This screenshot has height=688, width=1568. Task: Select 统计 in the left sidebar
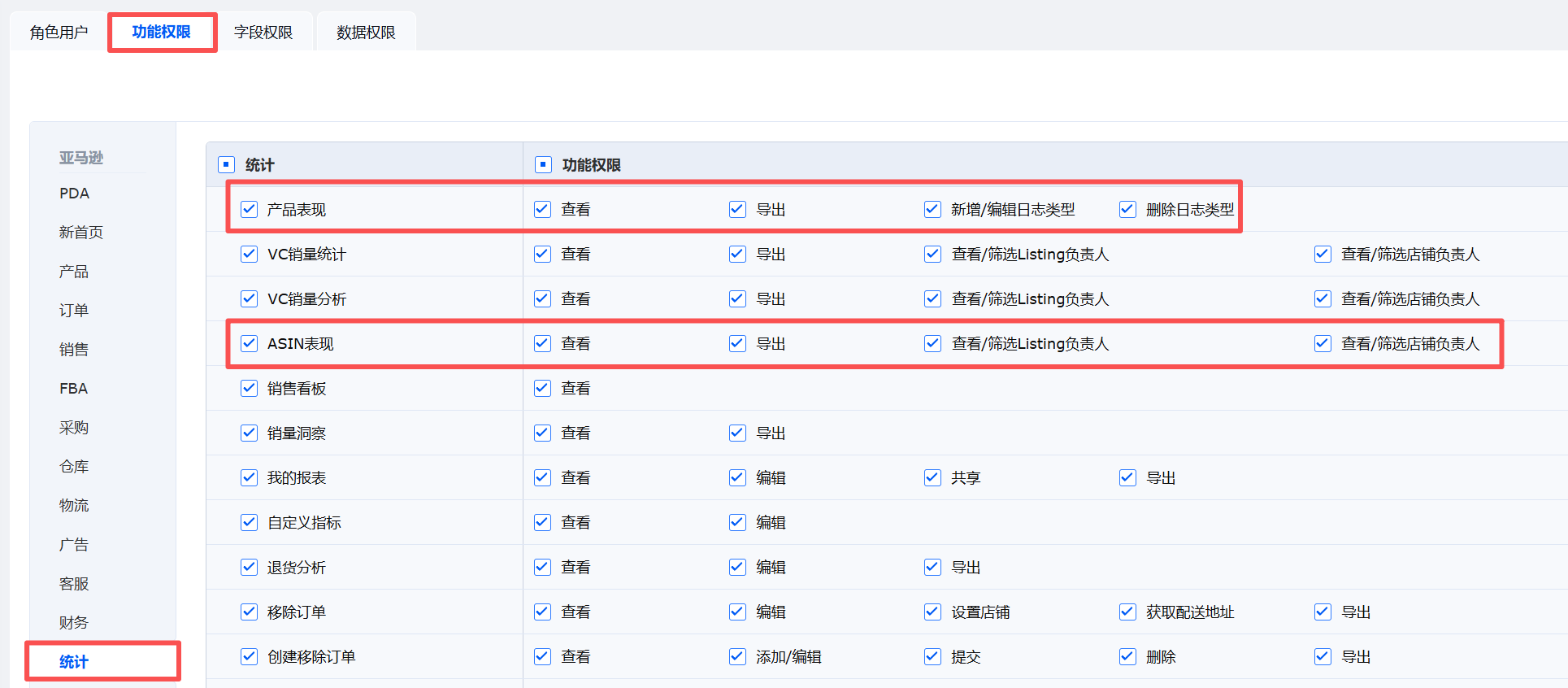[74, 662]
